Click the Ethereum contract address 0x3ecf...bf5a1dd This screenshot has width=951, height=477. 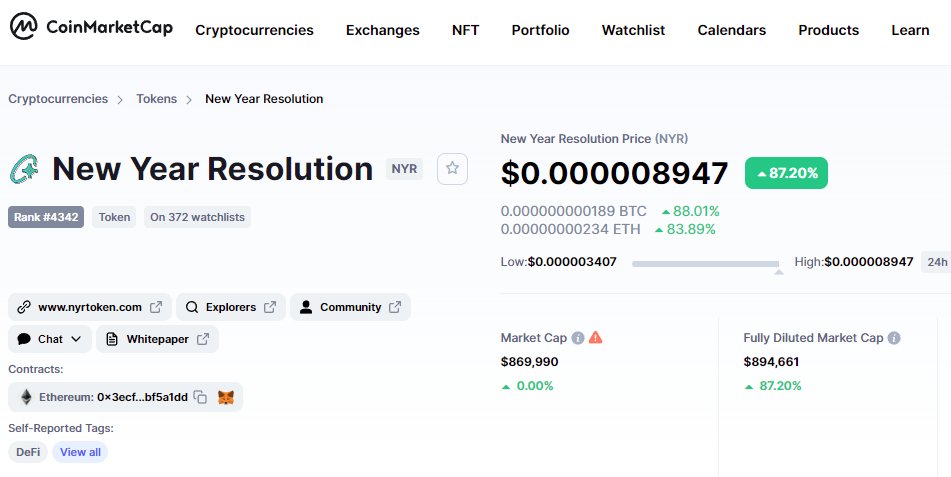[143, 398]
